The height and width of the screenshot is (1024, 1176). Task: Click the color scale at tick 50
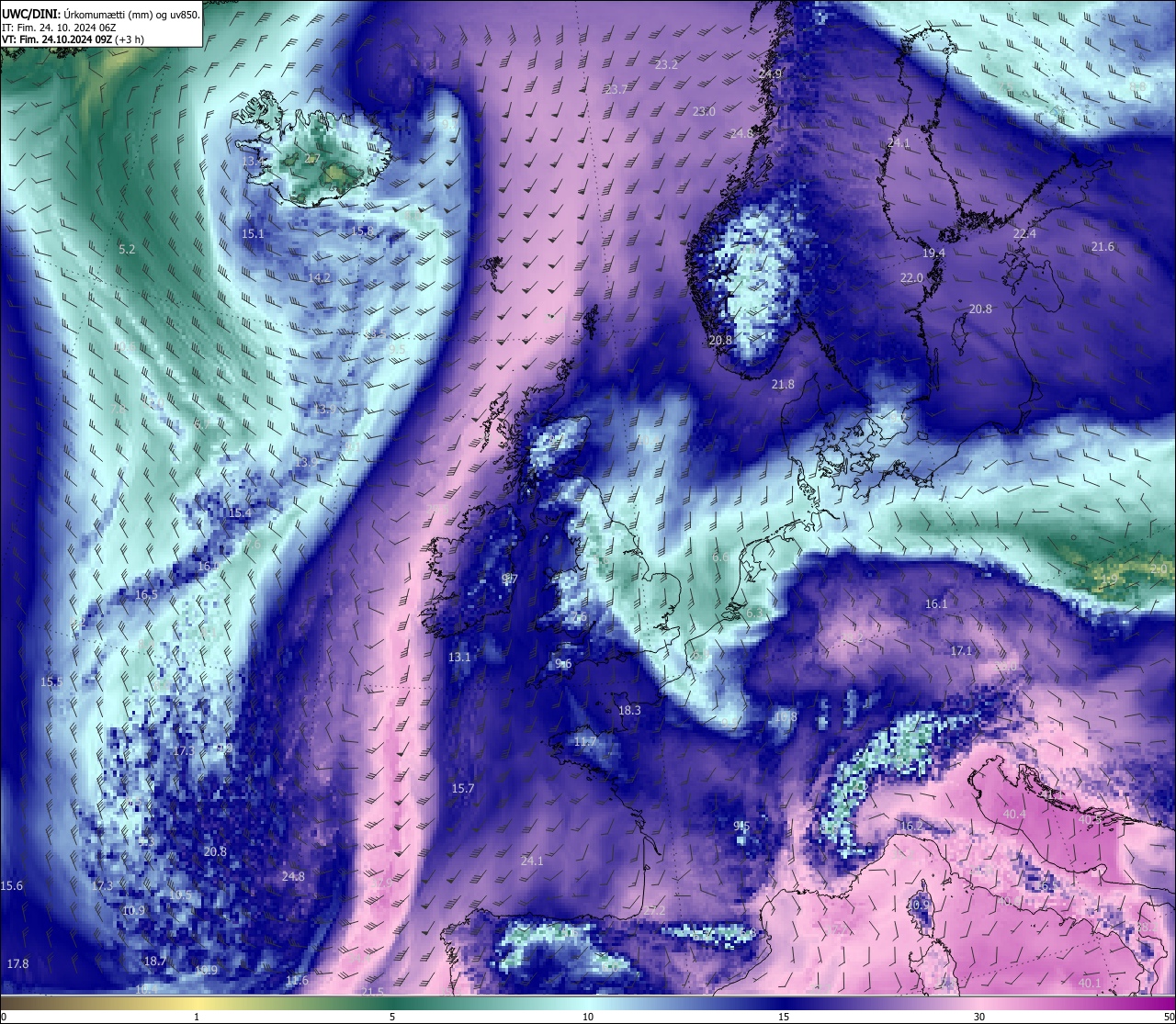click(x=1169, y=1016)
